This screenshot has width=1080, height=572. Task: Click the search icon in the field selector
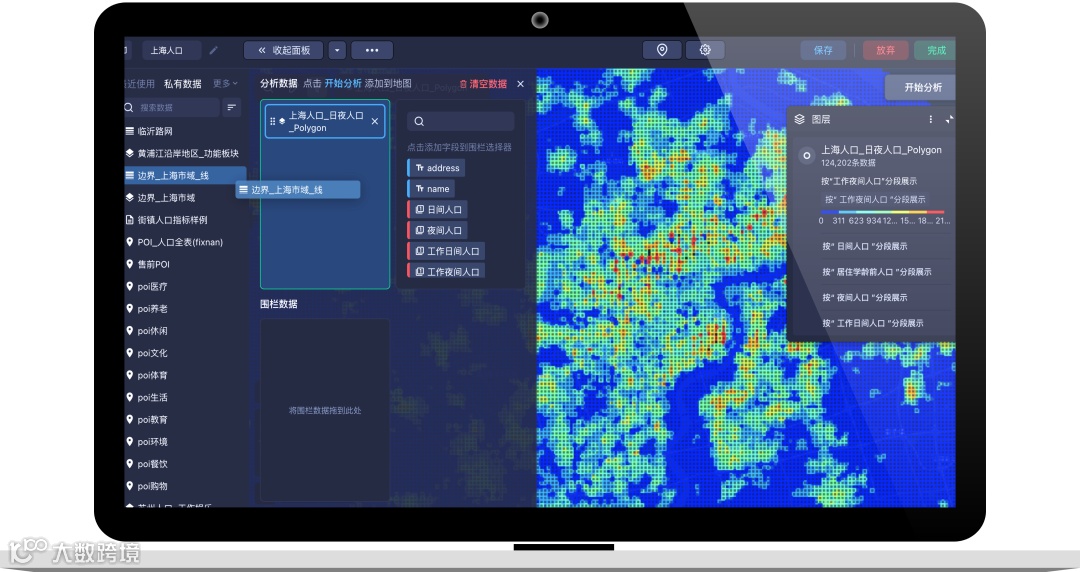click(419, 122)
